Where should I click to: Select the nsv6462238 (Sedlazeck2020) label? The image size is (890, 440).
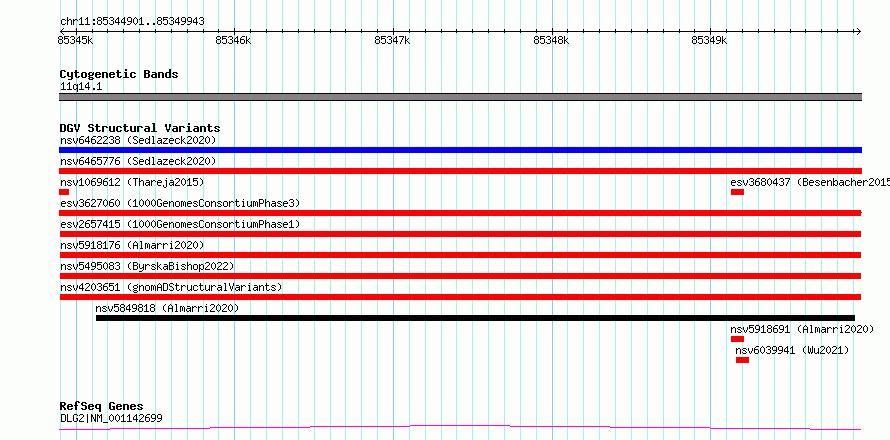[x=138, y=140]
